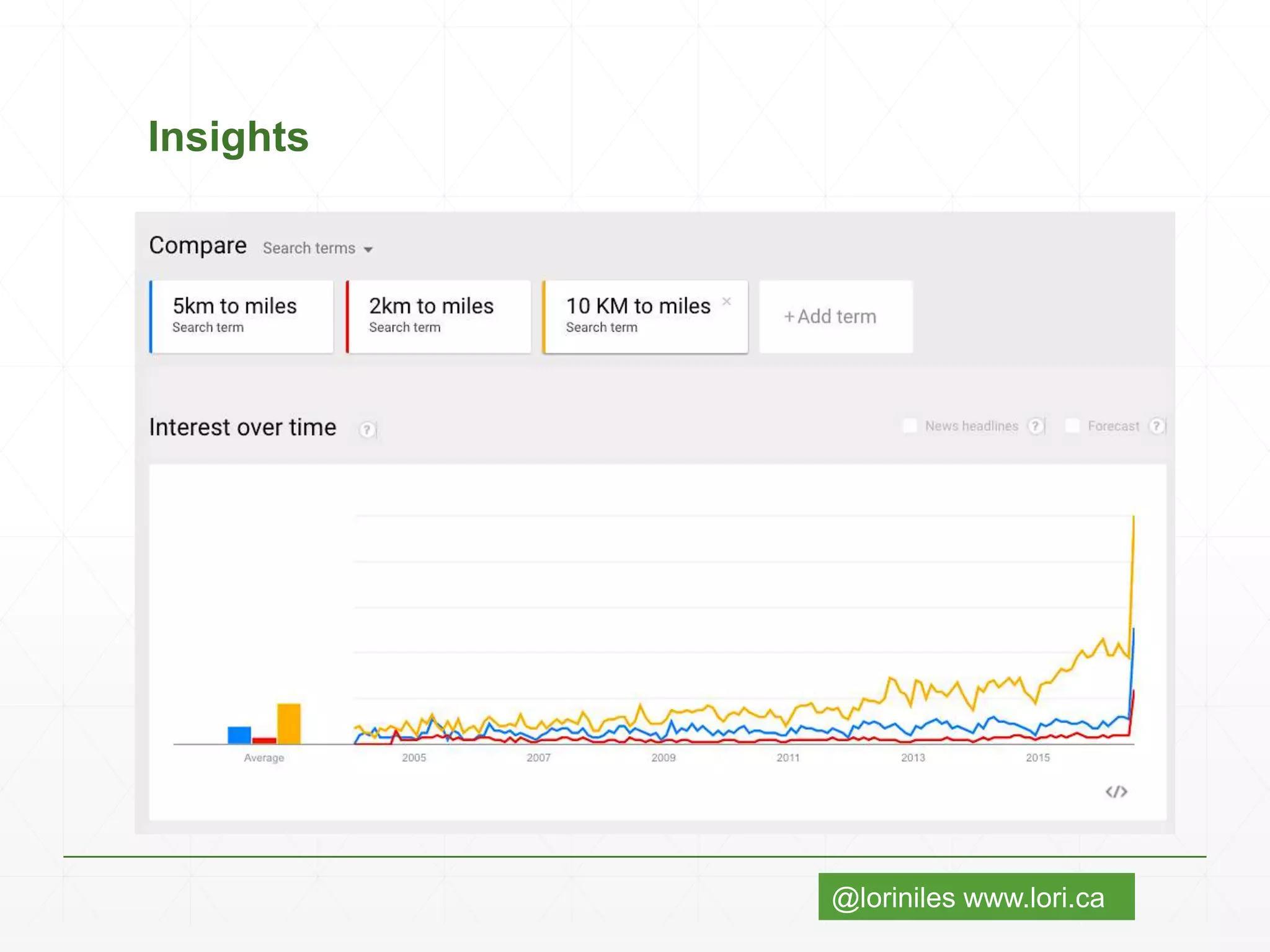
Task: Select the 5km to miles term box
Action: pos(242,317)
